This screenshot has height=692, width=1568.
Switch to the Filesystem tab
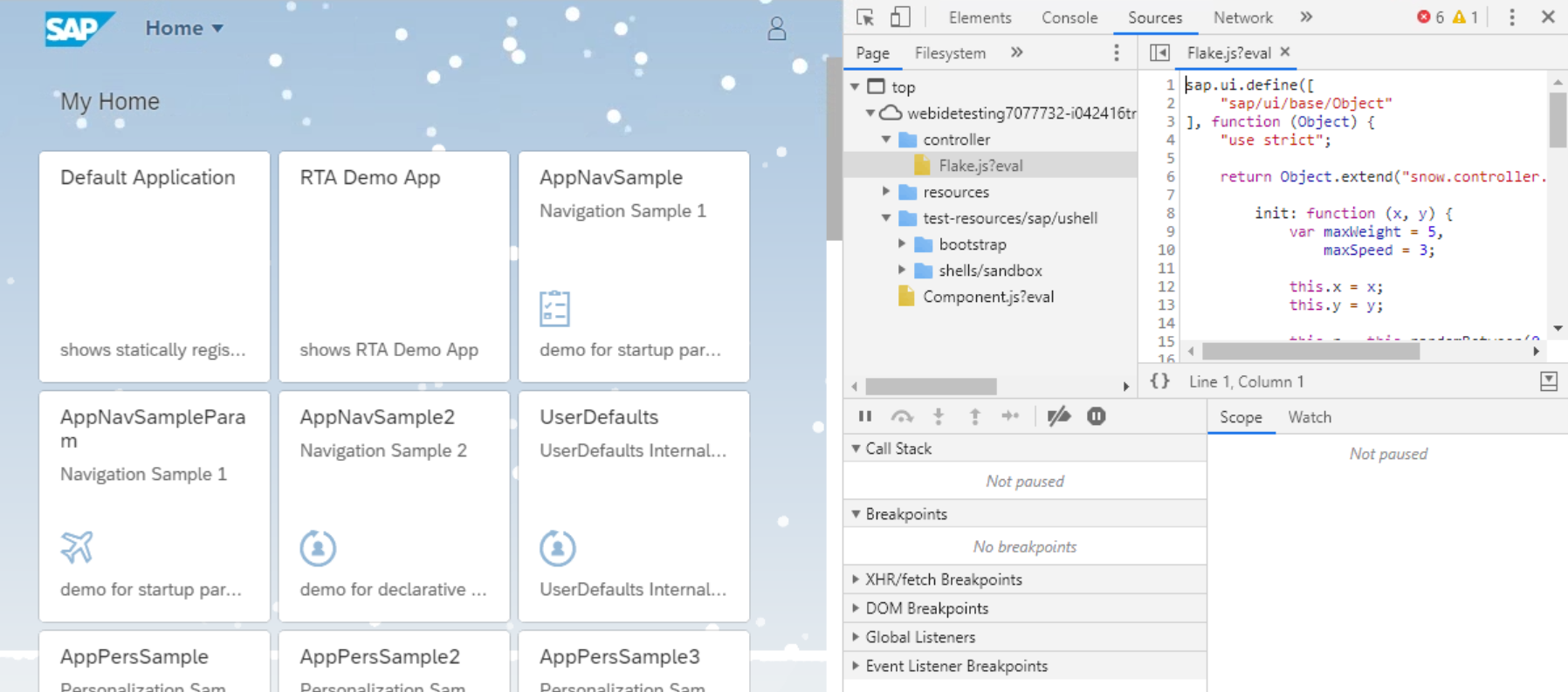click(x=950, y=53)
